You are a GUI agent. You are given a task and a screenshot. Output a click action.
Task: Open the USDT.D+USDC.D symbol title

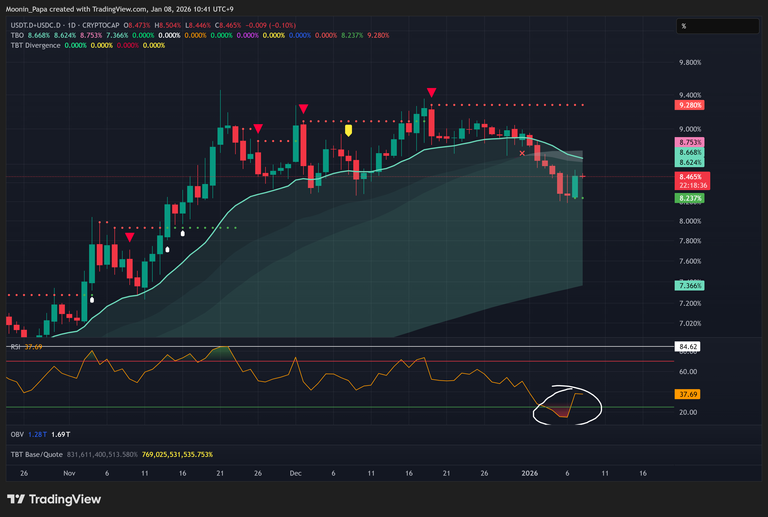[42, 25]
